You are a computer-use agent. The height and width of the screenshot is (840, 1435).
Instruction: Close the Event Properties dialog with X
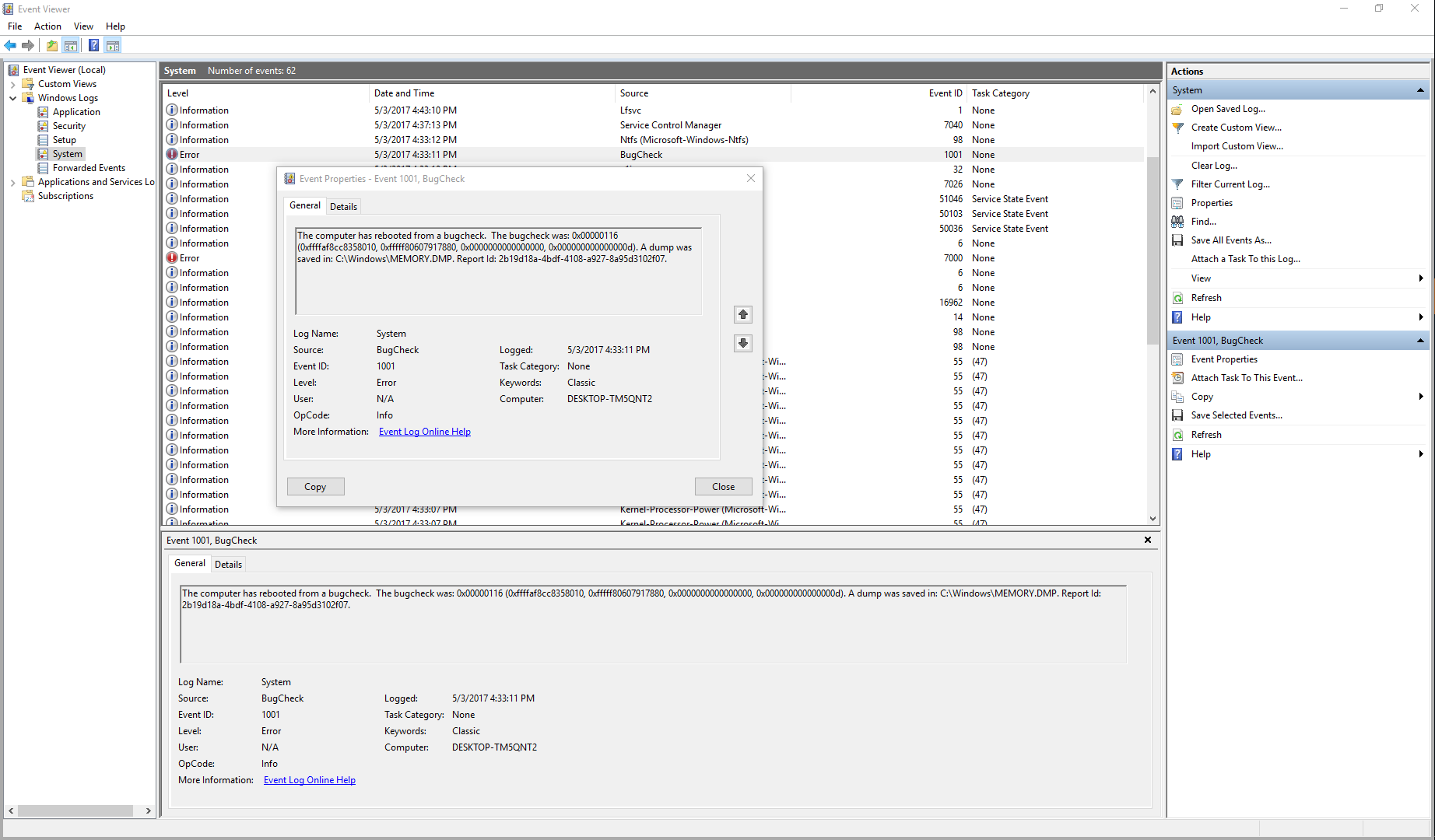(x=751, y=178)
